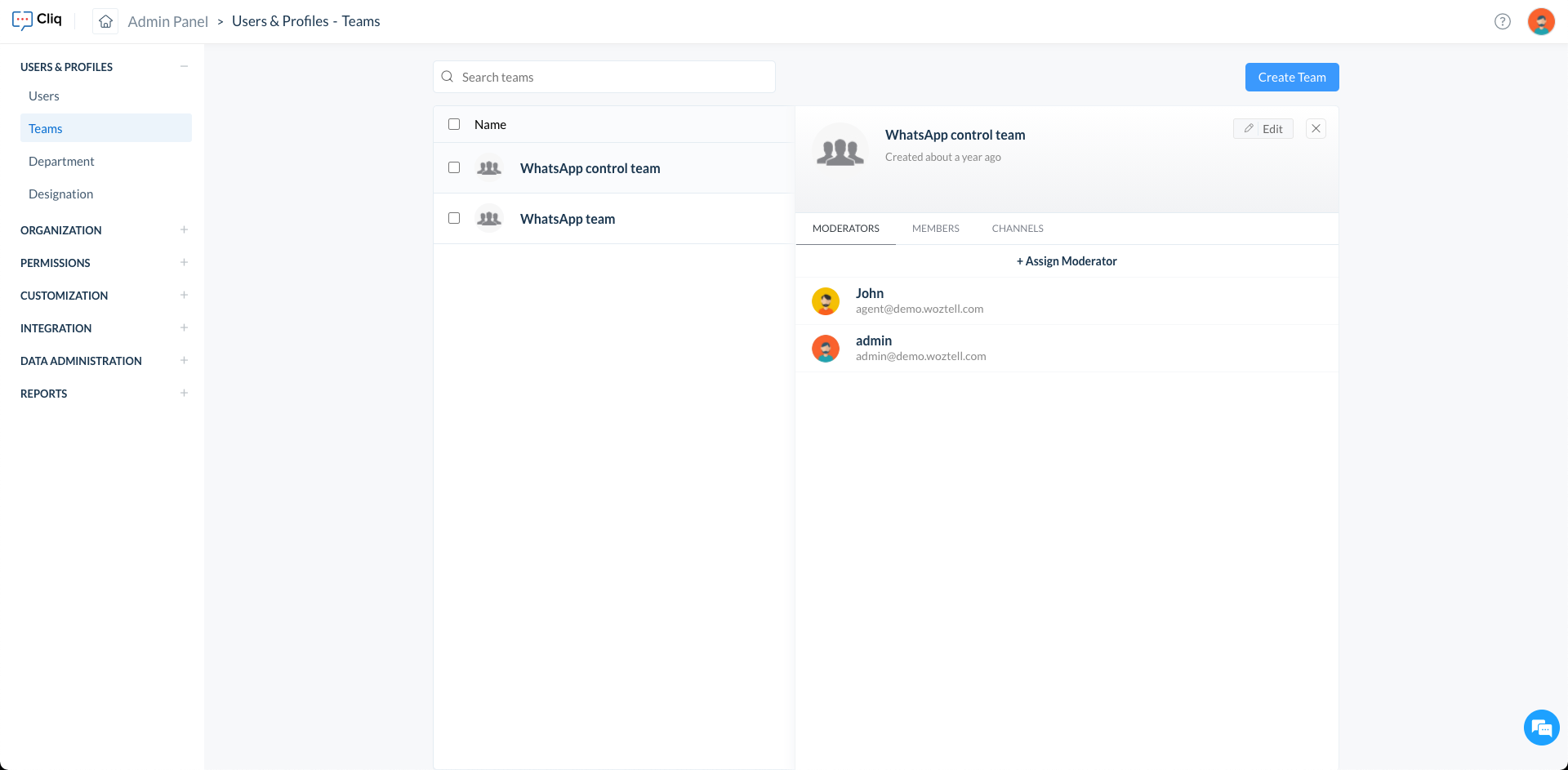Expand the Permissions section
This screenshot has width=1568, height=770.
coord(184,262)
